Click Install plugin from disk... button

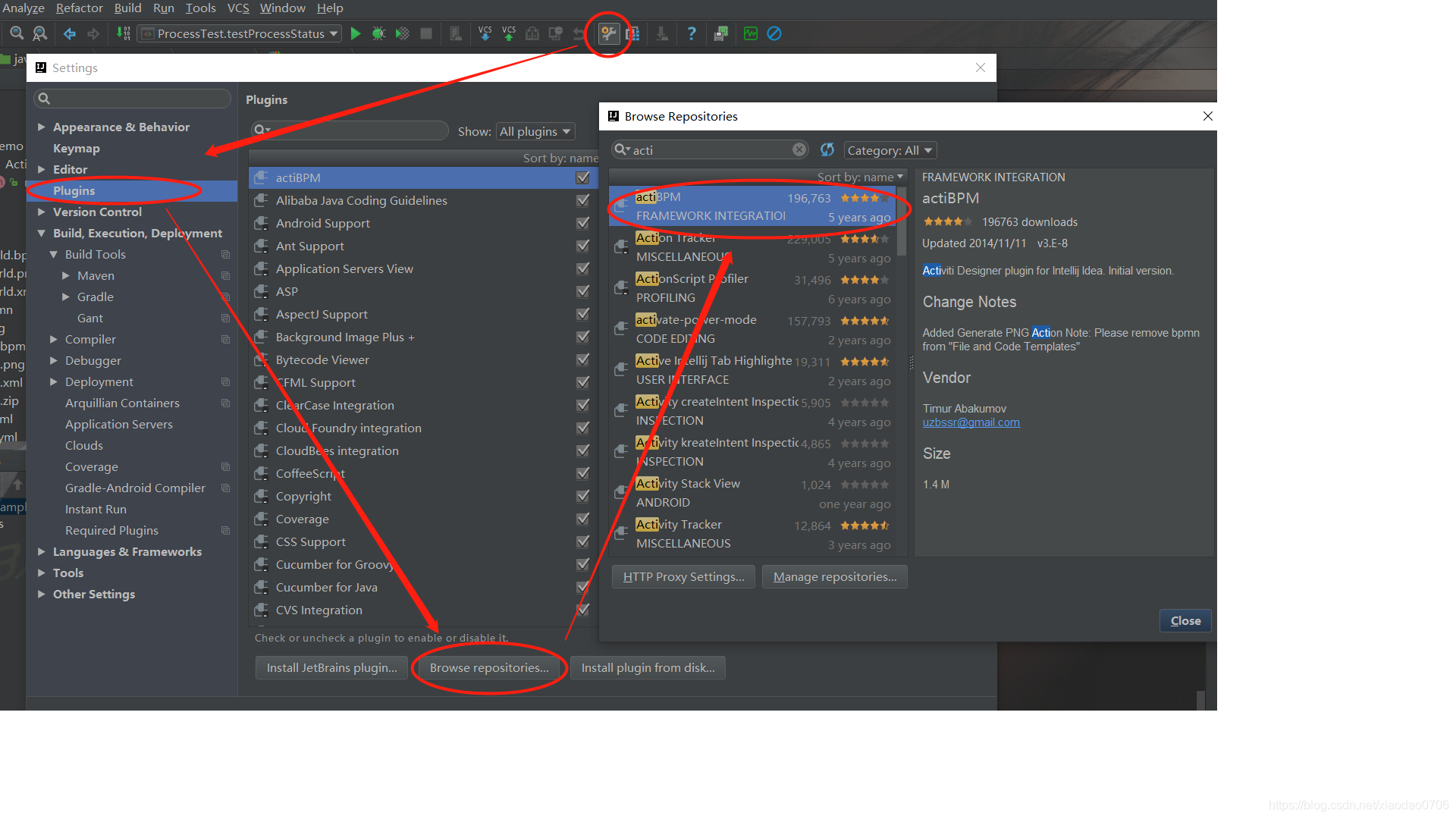(648, 667)
